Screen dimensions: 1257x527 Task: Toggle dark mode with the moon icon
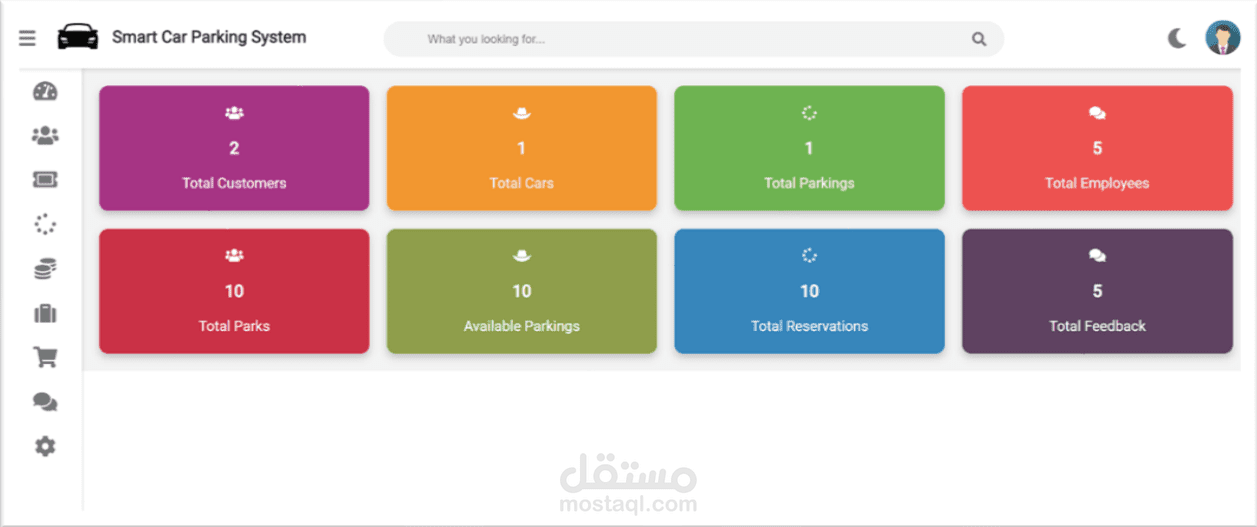1177,38
